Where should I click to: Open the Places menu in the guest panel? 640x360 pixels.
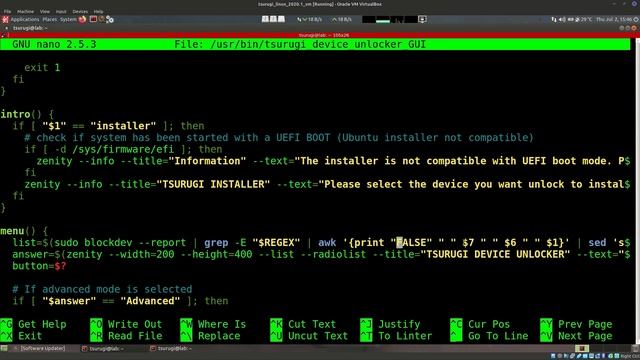[x=50, y=19]
